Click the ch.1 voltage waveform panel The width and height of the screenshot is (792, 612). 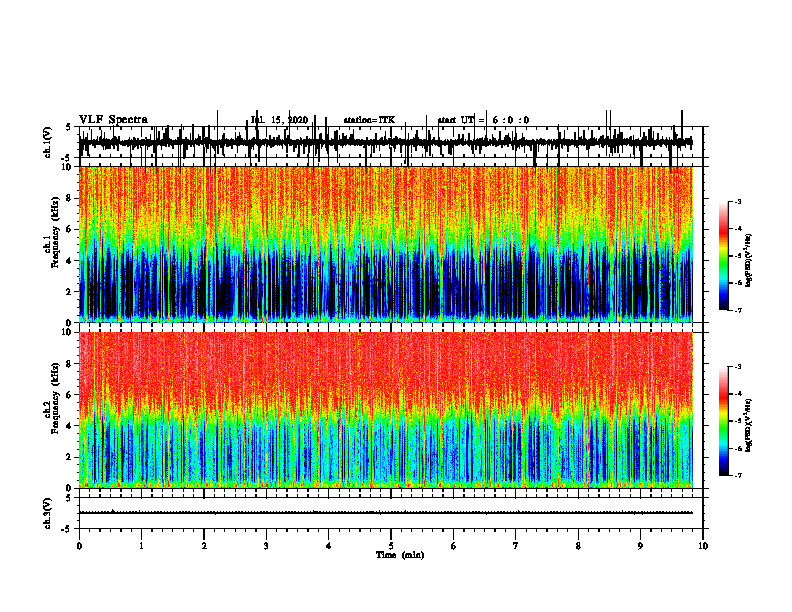[391, 142]
